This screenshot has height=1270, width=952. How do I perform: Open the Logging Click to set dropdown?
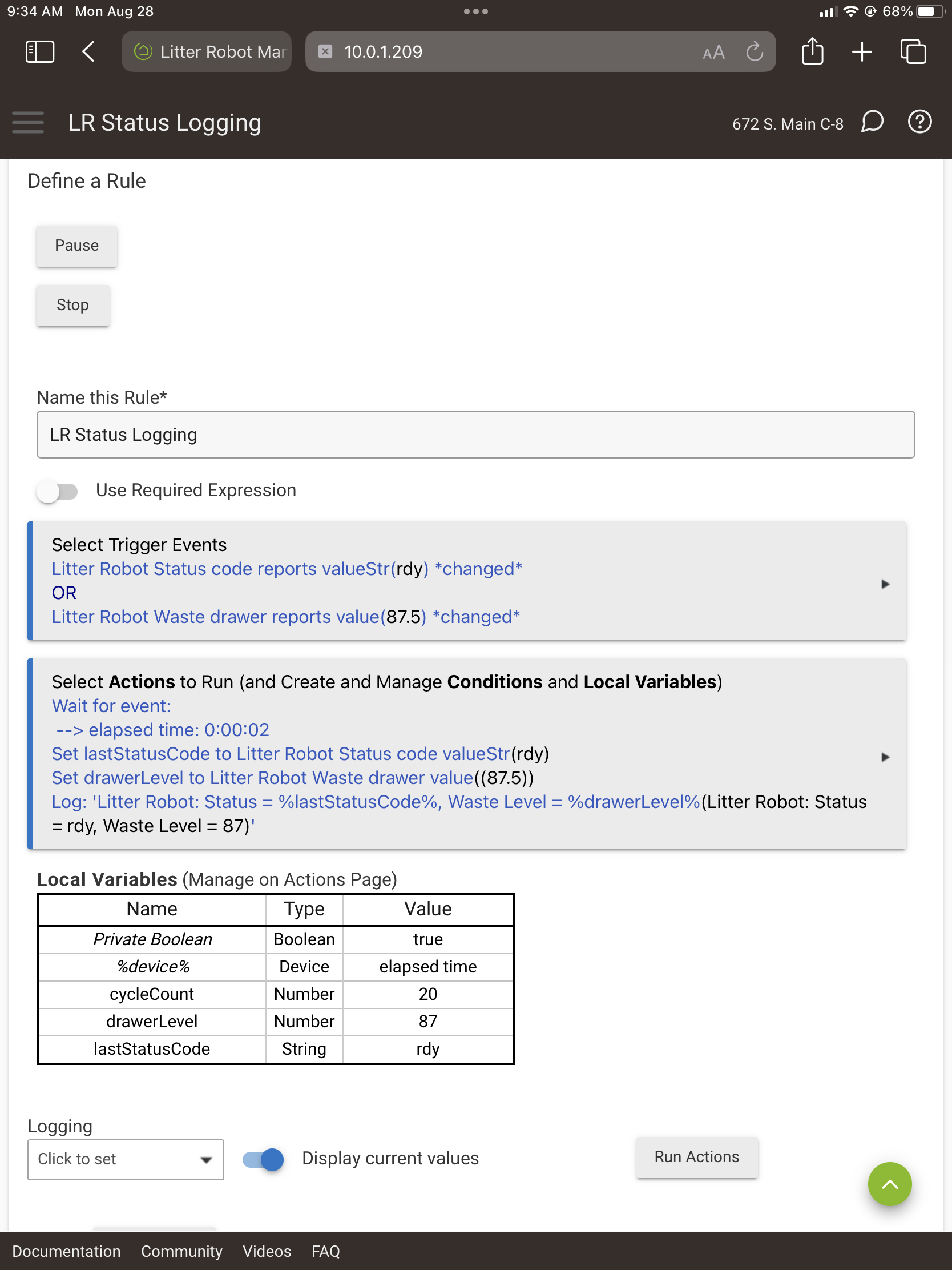coord(126,1159)
